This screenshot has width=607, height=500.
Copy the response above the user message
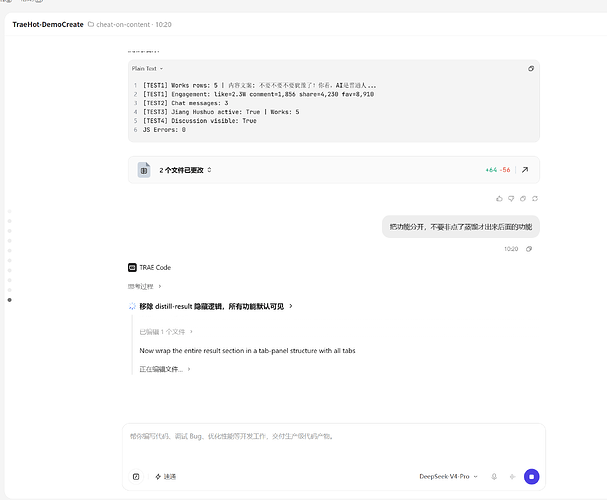[x=523, y=199]
